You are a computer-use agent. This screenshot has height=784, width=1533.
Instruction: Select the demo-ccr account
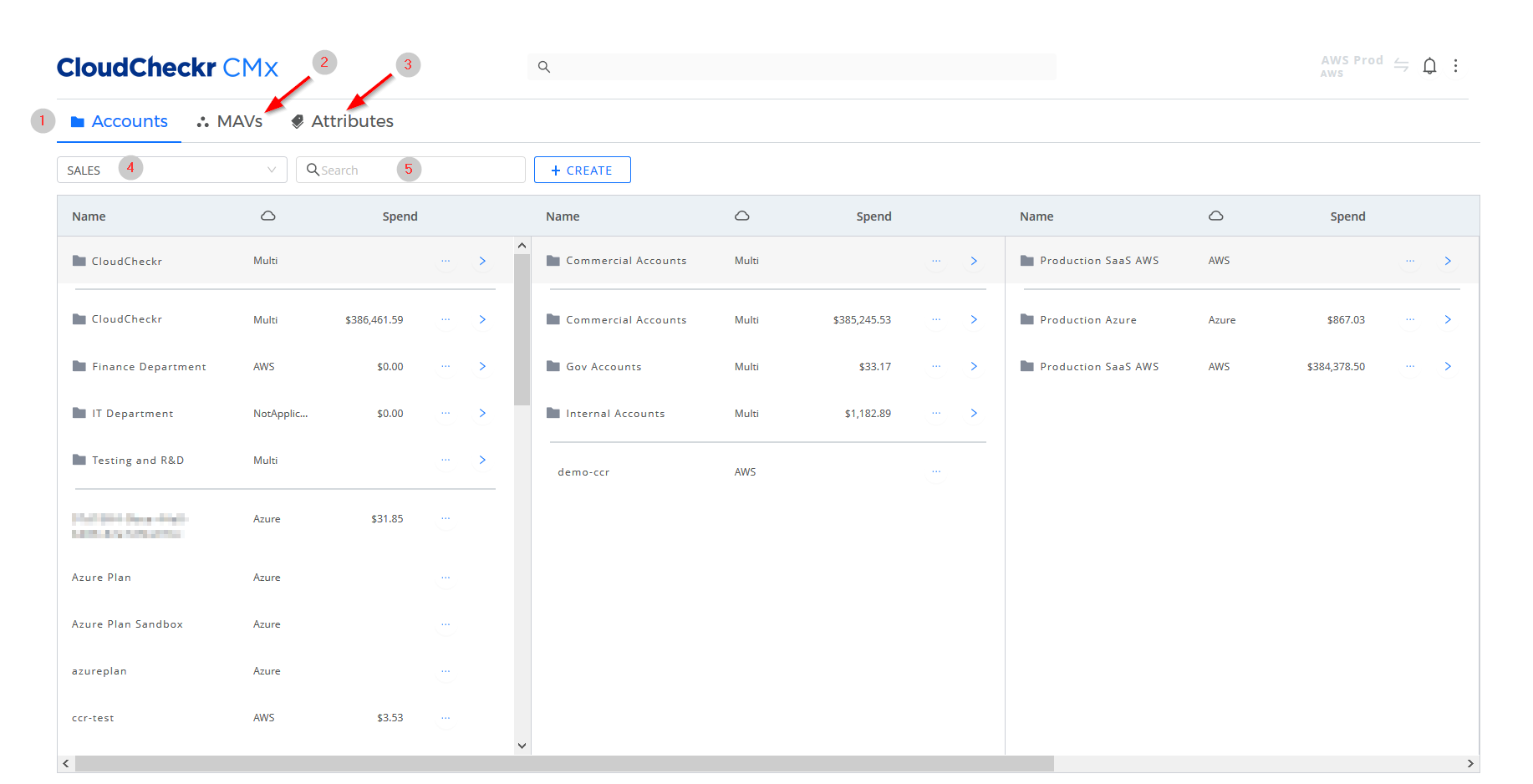pos(583,472)
